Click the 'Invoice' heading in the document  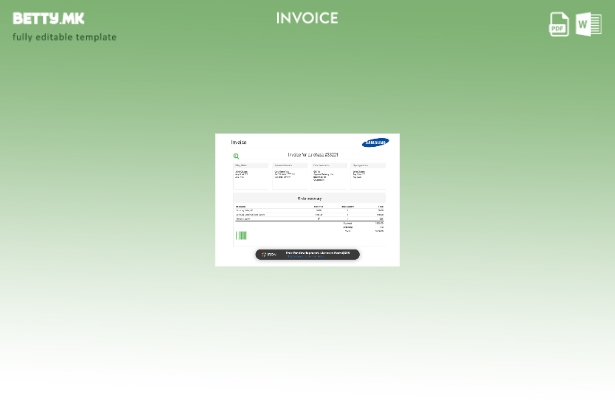point(239,142)
